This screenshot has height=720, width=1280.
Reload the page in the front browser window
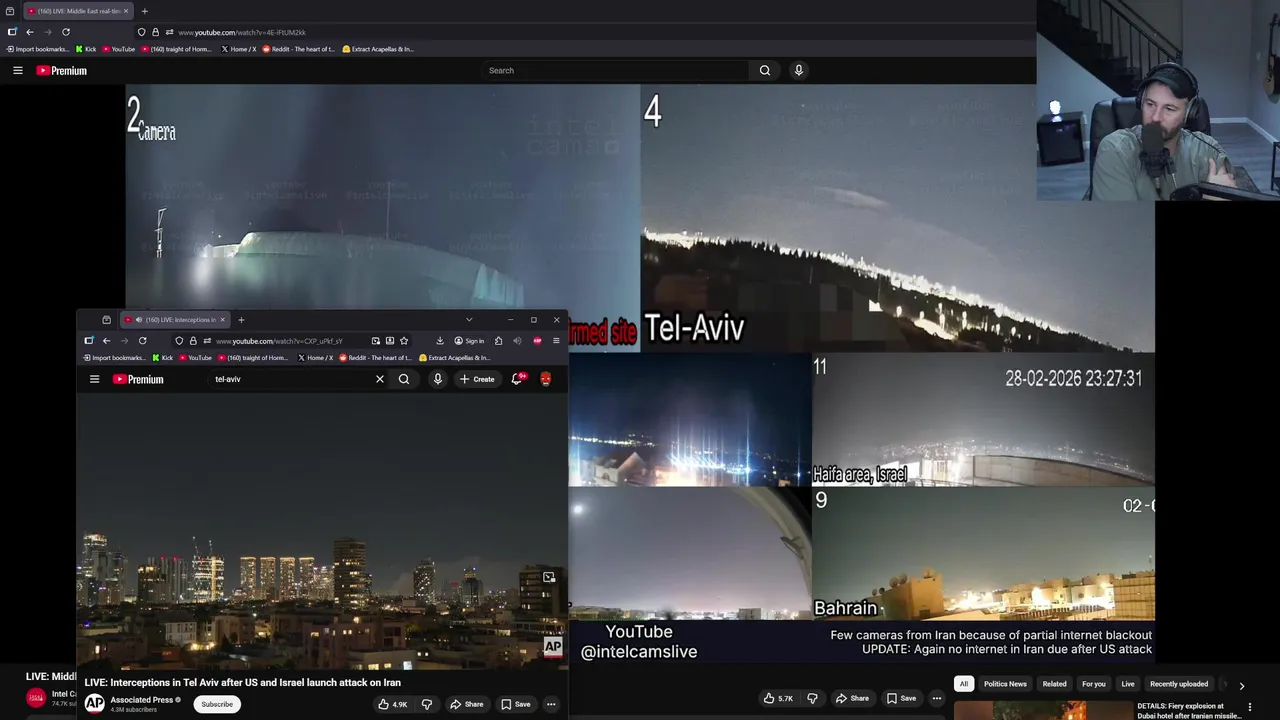click(142, 341)
